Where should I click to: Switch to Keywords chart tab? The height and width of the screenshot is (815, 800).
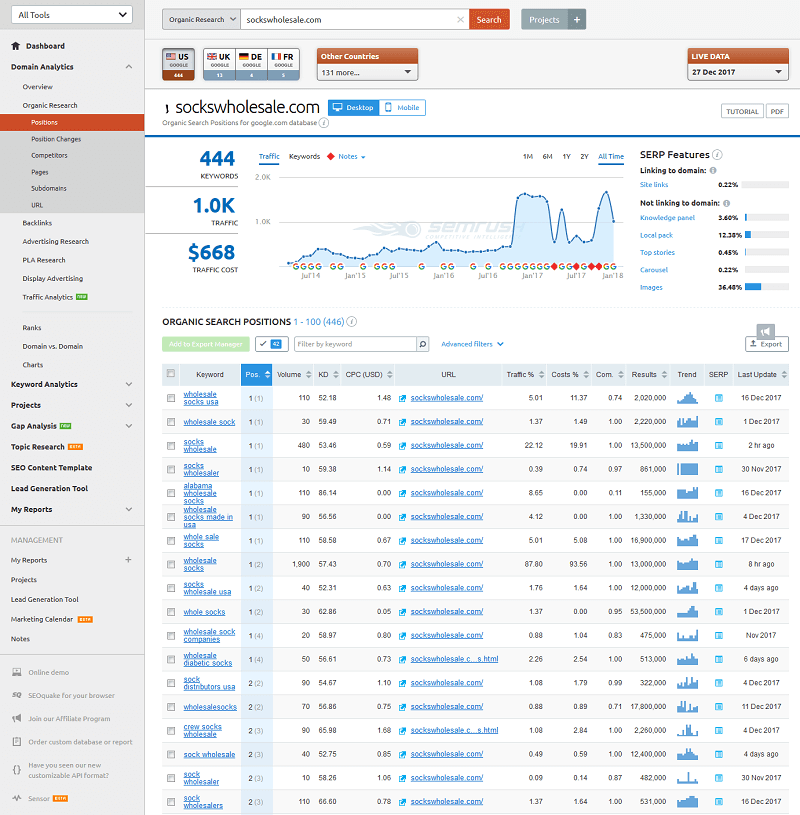tap(304, 156)
